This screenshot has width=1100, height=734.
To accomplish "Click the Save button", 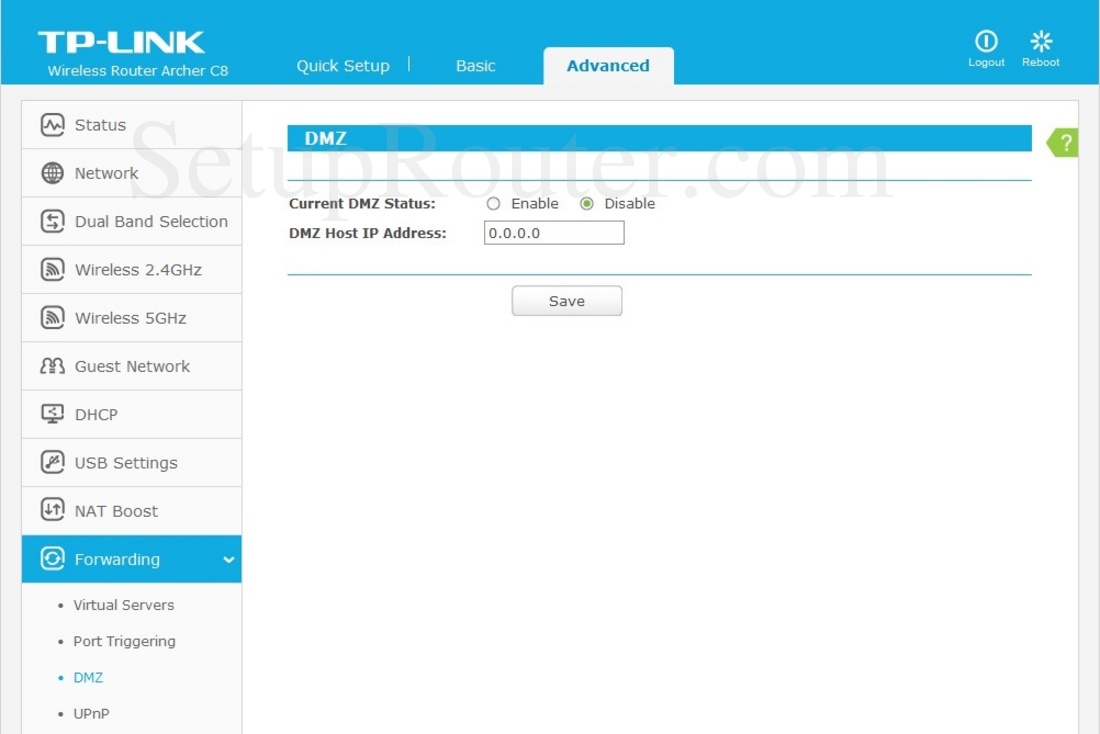I will point(566,300).
